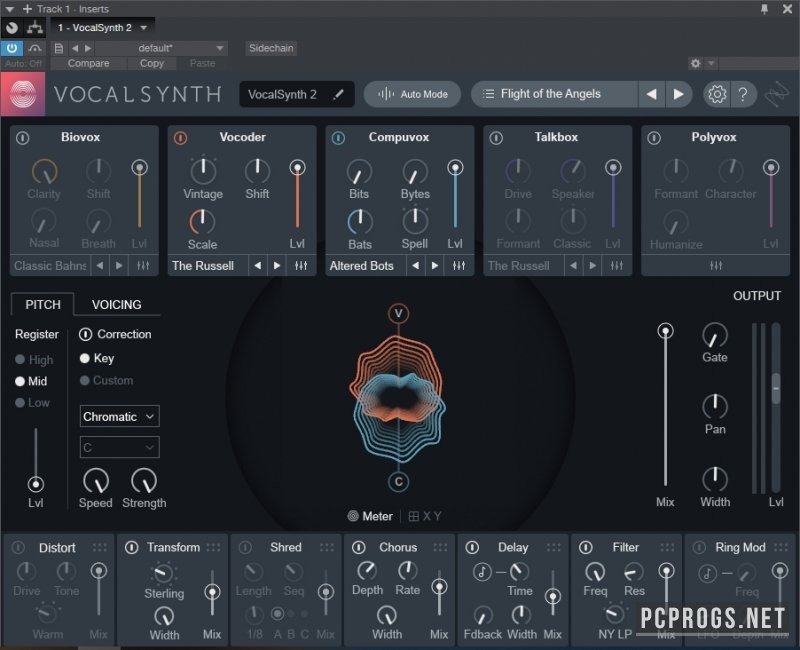800x650 pixels.
Task: Open the key C dropdown
Action: (119, 447)
